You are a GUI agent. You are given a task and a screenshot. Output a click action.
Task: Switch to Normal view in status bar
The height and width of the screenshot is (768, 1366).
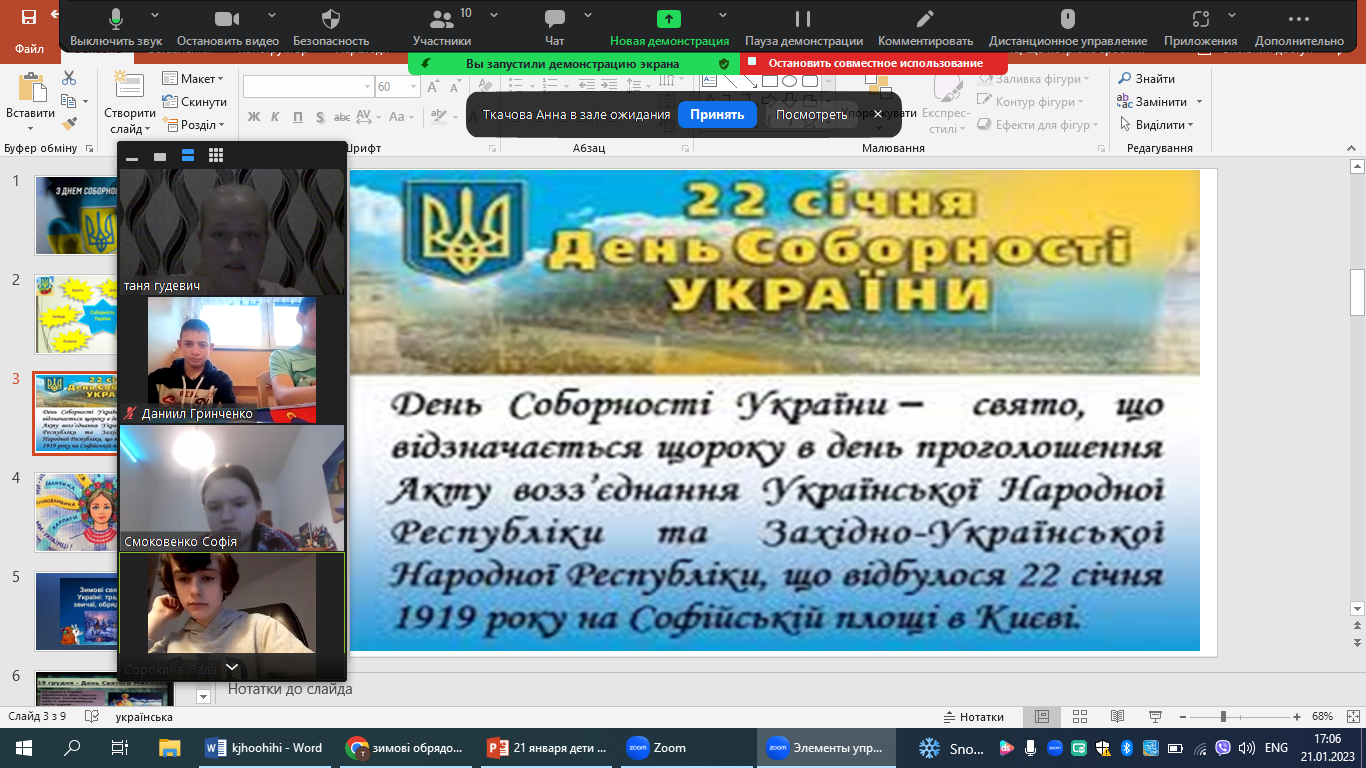[x=1042, y=717]
